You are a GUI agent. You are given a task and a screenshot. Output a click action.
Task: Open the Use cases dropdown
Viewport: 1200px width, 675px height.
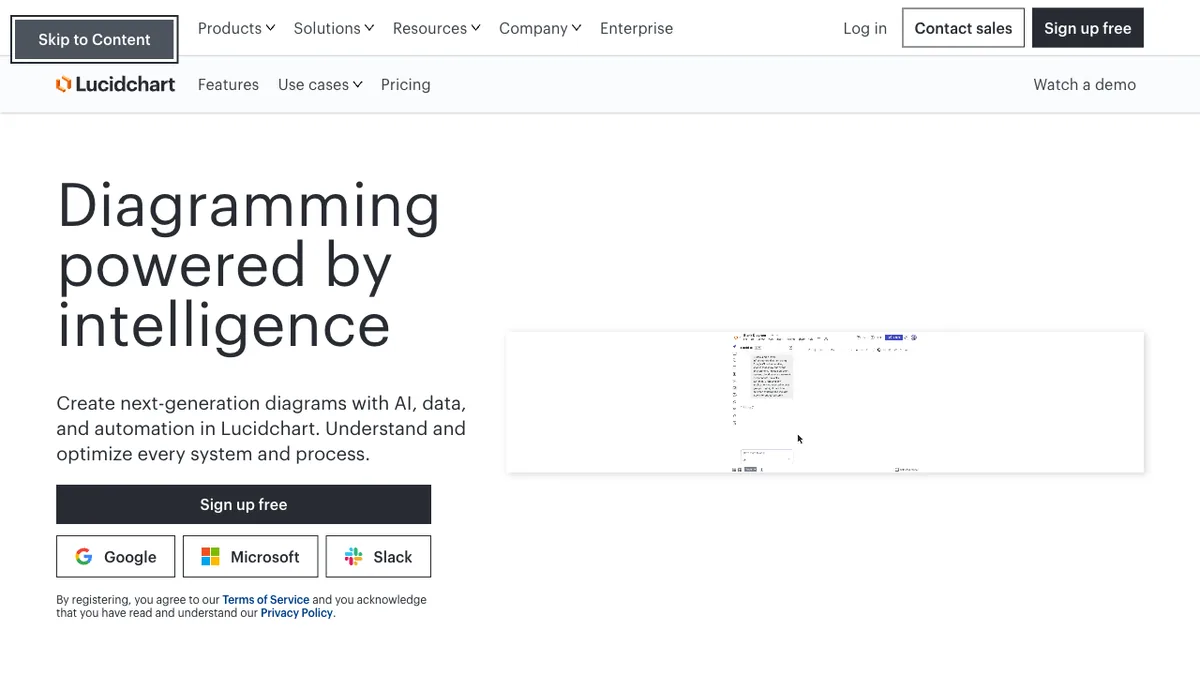point(320,85)
